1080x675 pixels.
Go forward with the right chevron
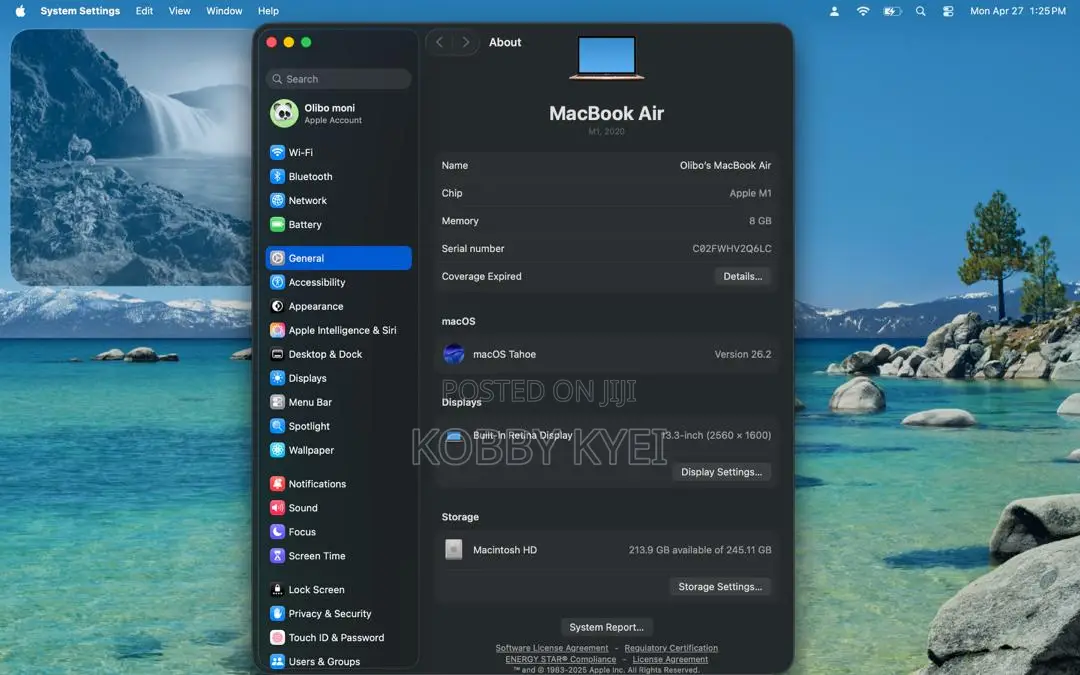466,42
